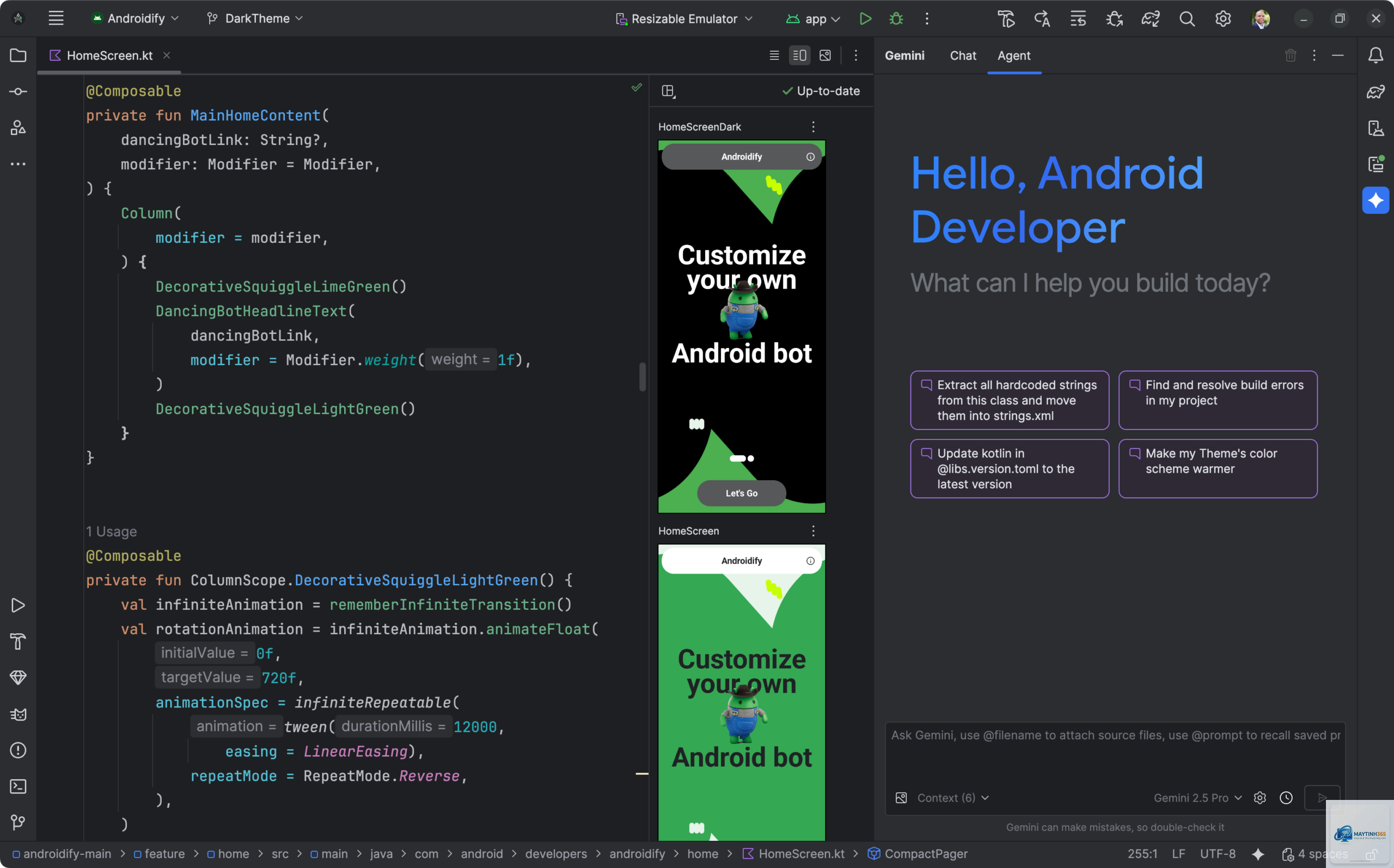Screen dimensions: 1394x868
Task: Open the Commit tool window
Action: (18, 92)
